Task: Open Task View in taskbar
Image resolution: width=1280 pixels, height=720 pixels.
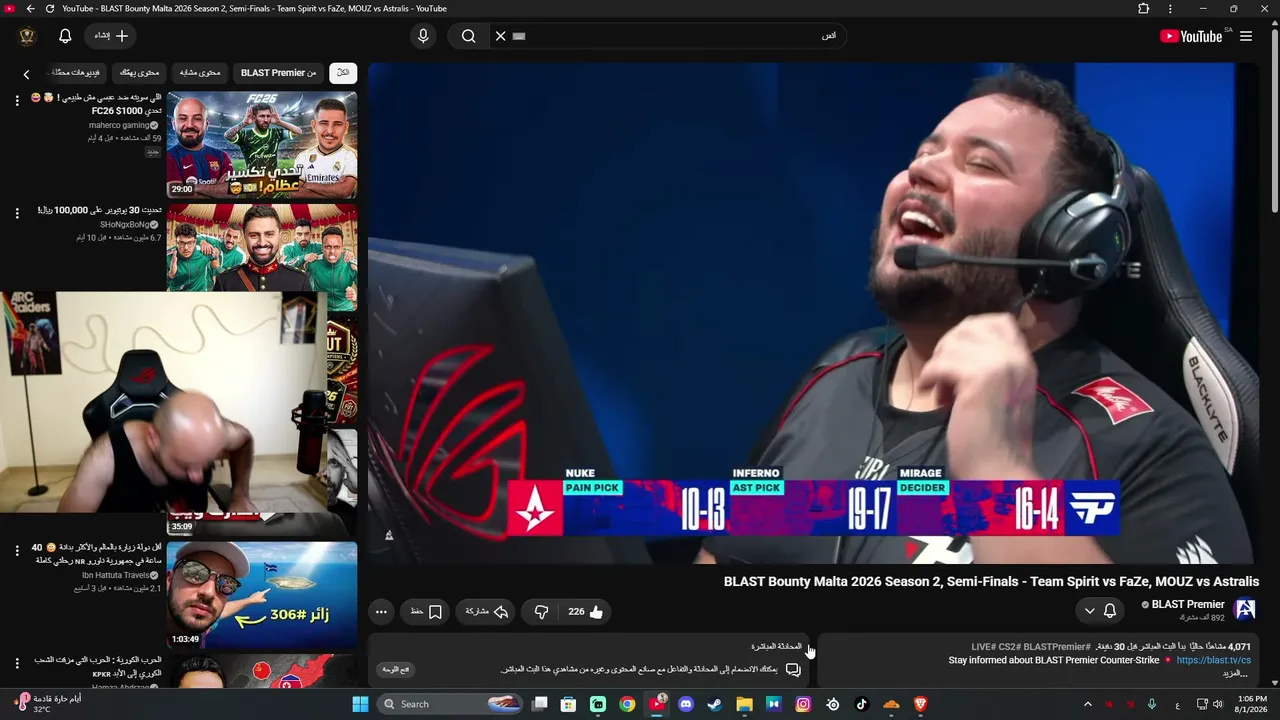Action: coord(540,704)
